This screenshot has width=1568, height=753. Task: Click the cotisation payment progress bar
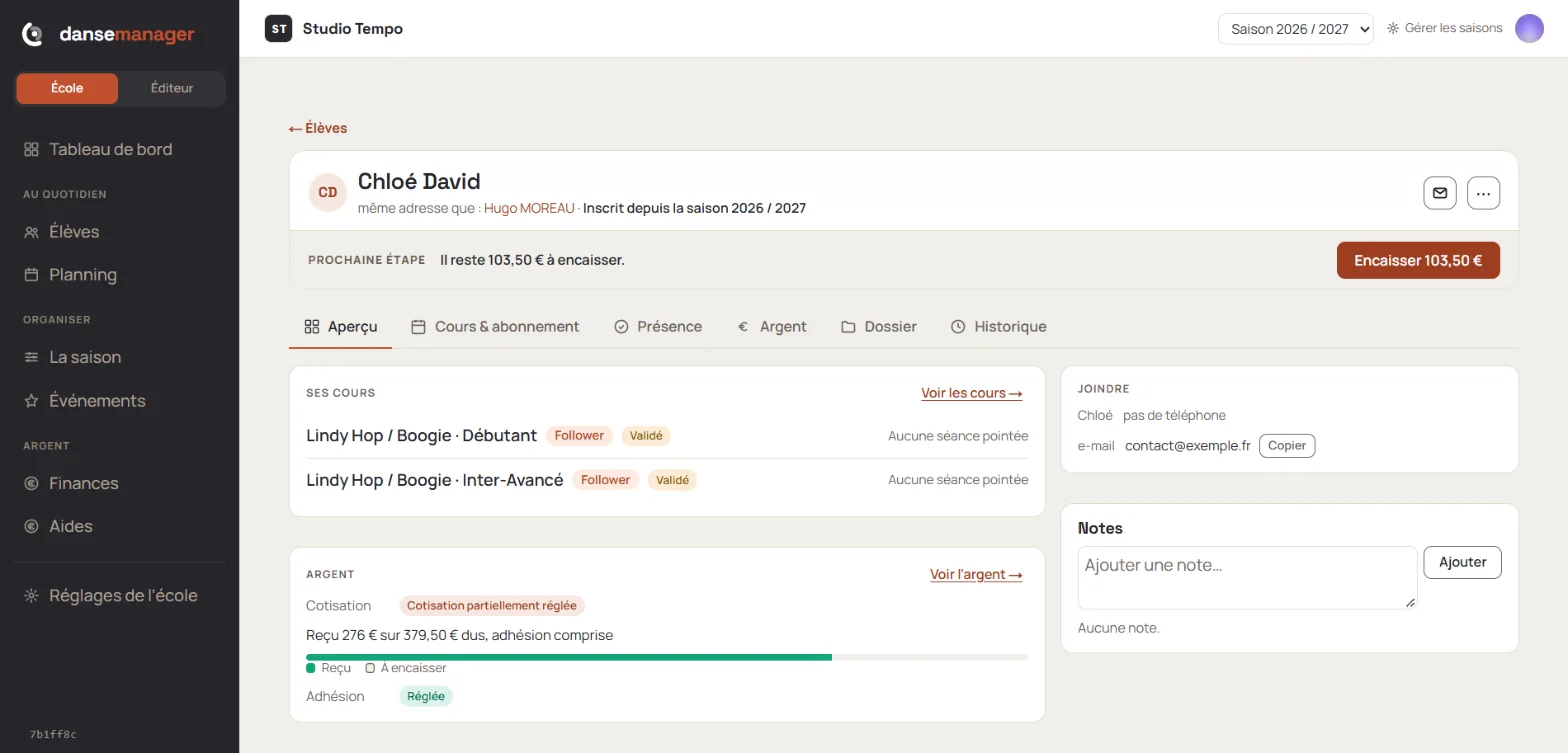[x=667, y=657]
